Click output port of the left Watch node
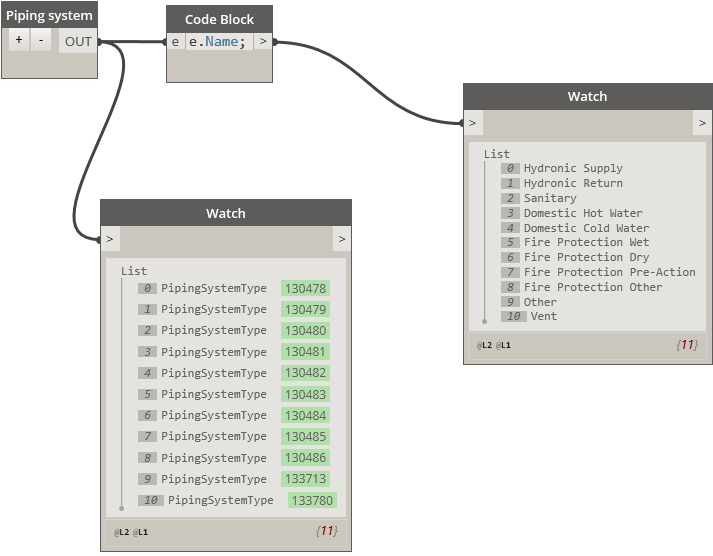The image size is (713, 556). pyautogui.click(x=341, y=239)
